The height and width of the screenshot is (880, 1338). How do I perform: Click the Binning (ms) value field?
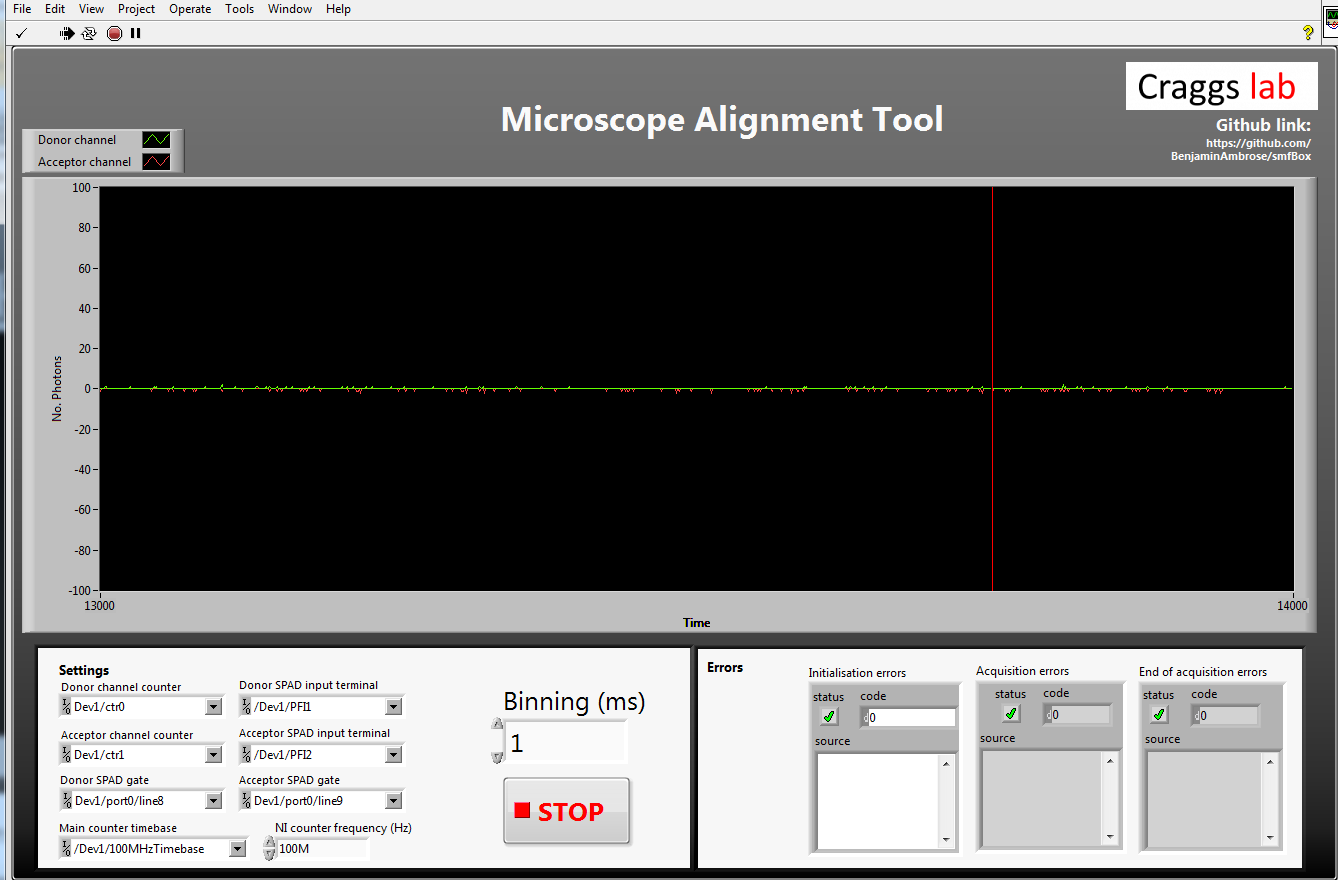(x=566, y=743)
